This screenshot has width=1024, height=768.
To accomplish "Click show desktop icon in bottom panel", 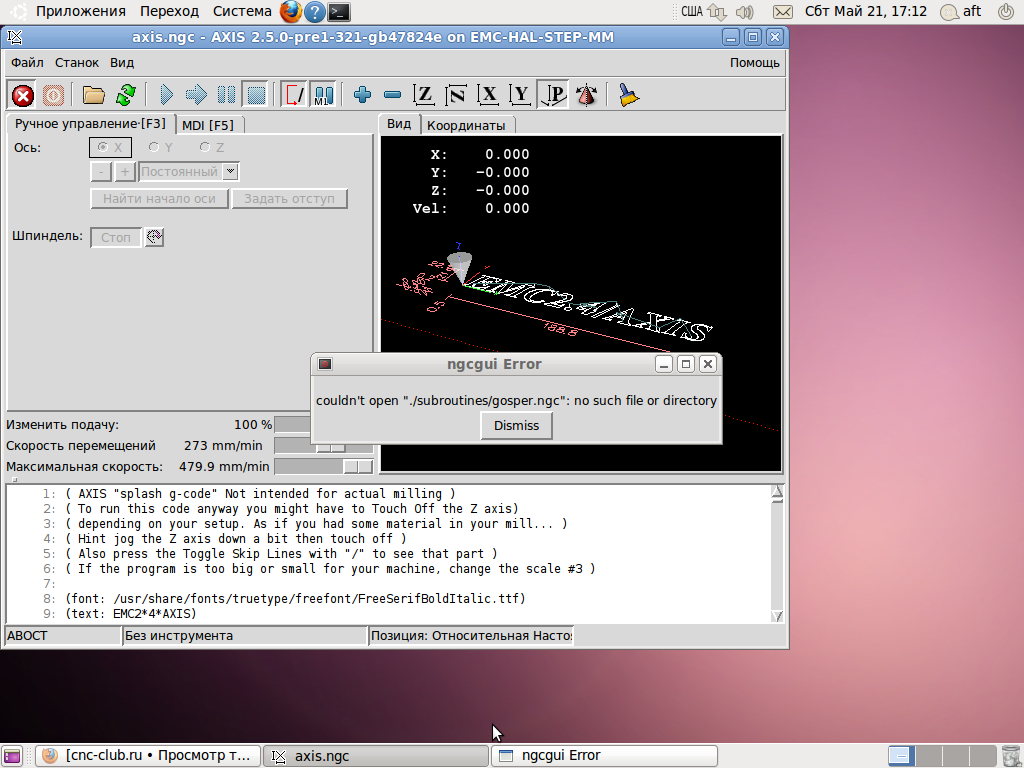I will (12, 756).
